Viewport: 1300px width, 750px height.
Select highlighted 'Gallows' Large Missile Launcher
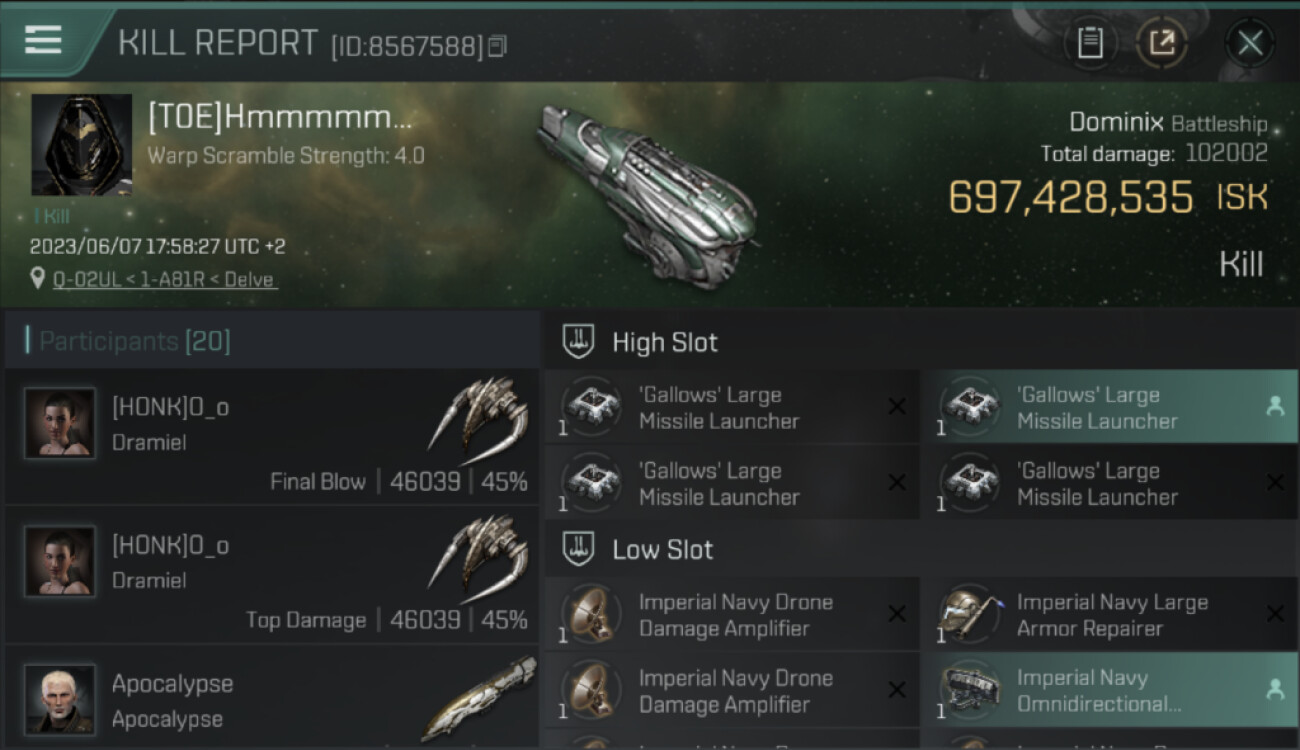click(1109, 407)
